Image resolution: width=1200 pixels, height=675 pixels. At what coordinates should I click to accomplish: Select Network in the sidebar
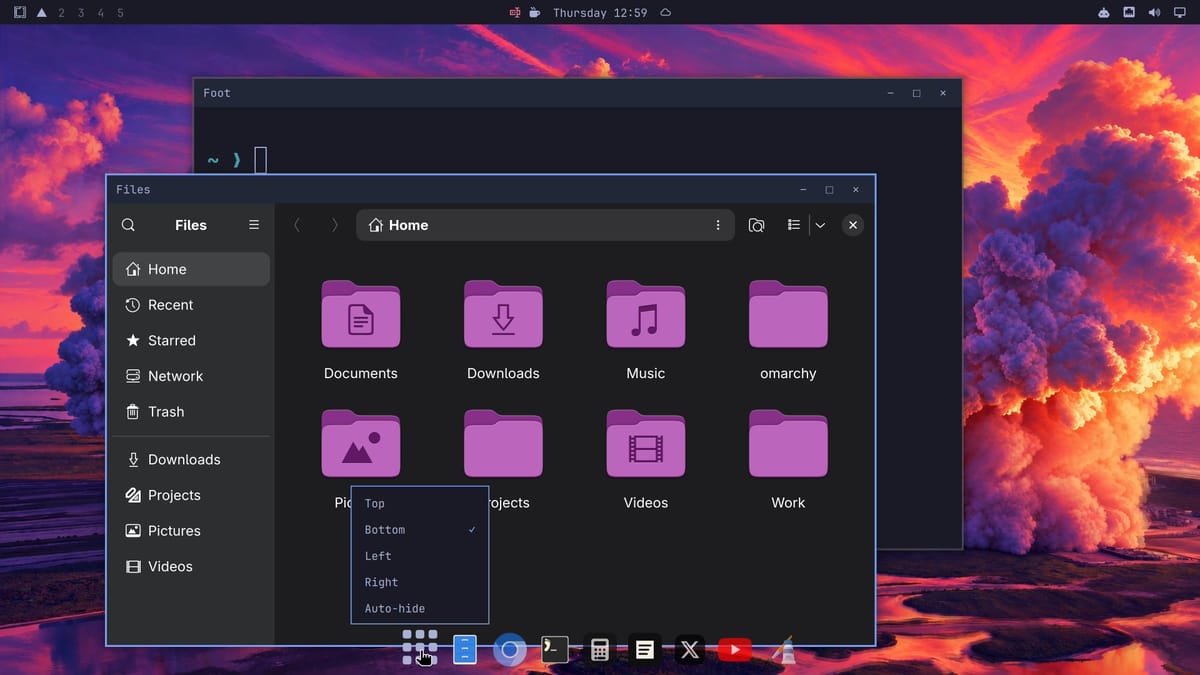[191, 376]
